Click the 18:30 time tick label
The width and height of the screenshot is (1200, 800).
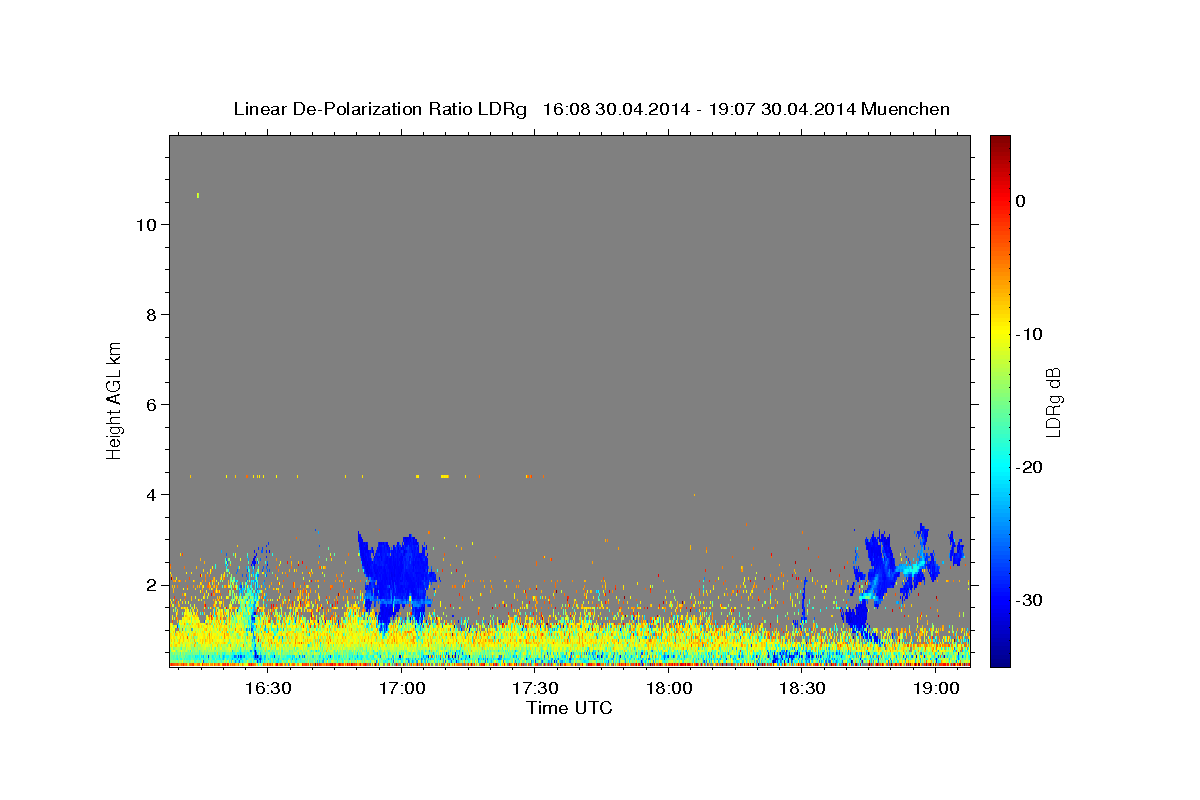802,688
